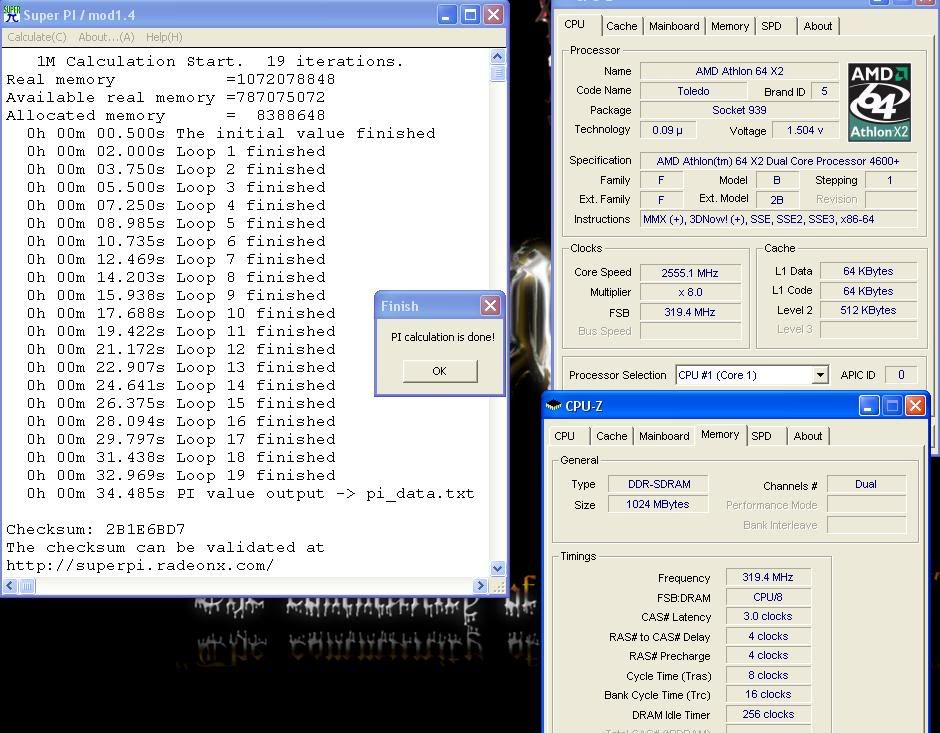Click horizontal scrollbar right arrow in Super PI
Viewport: 940px width, 733px height.
[x=480, y=586]
